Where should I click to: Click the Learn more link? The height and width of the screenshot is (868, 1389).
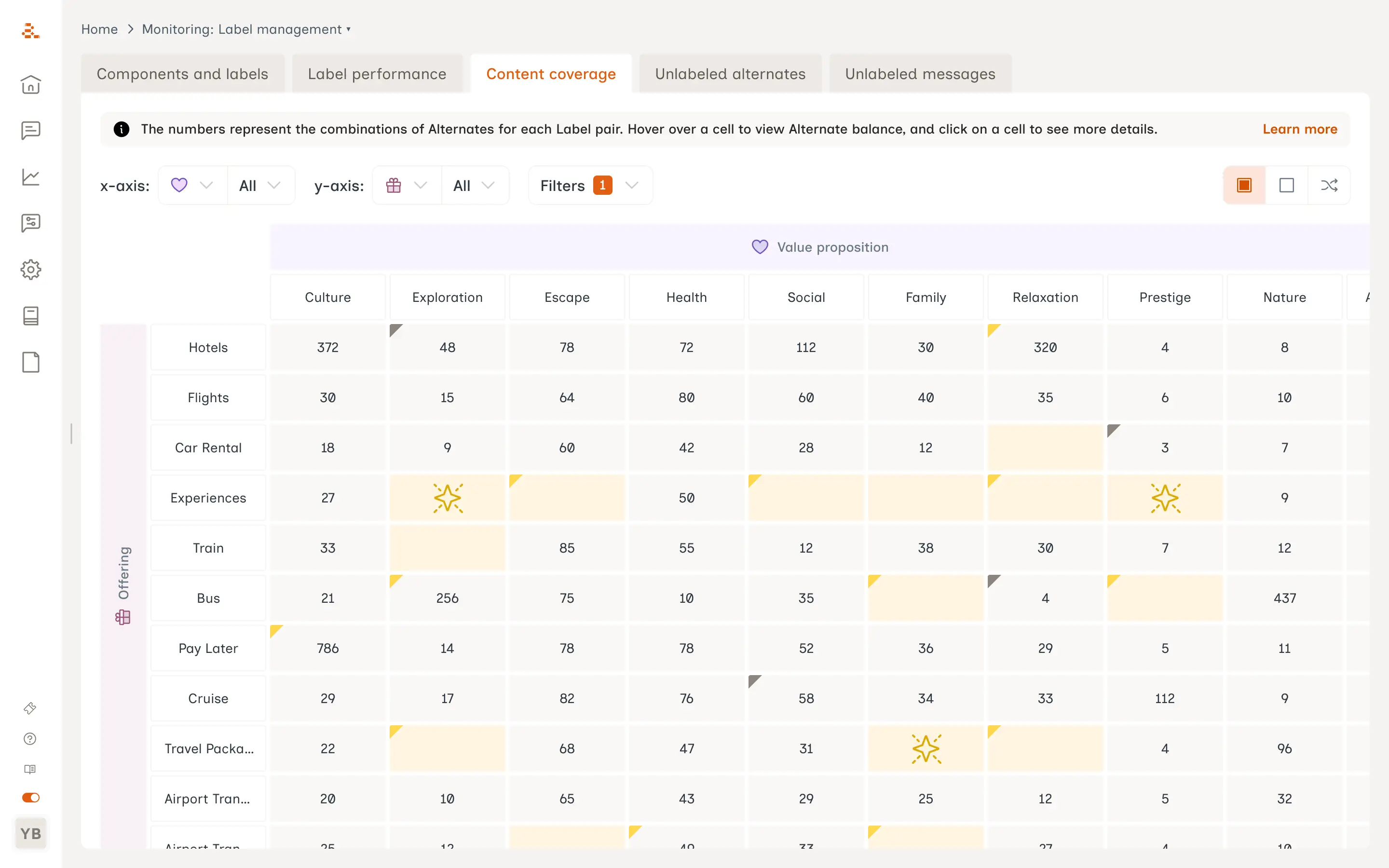pyautogui.click(x=1299, y=129)
